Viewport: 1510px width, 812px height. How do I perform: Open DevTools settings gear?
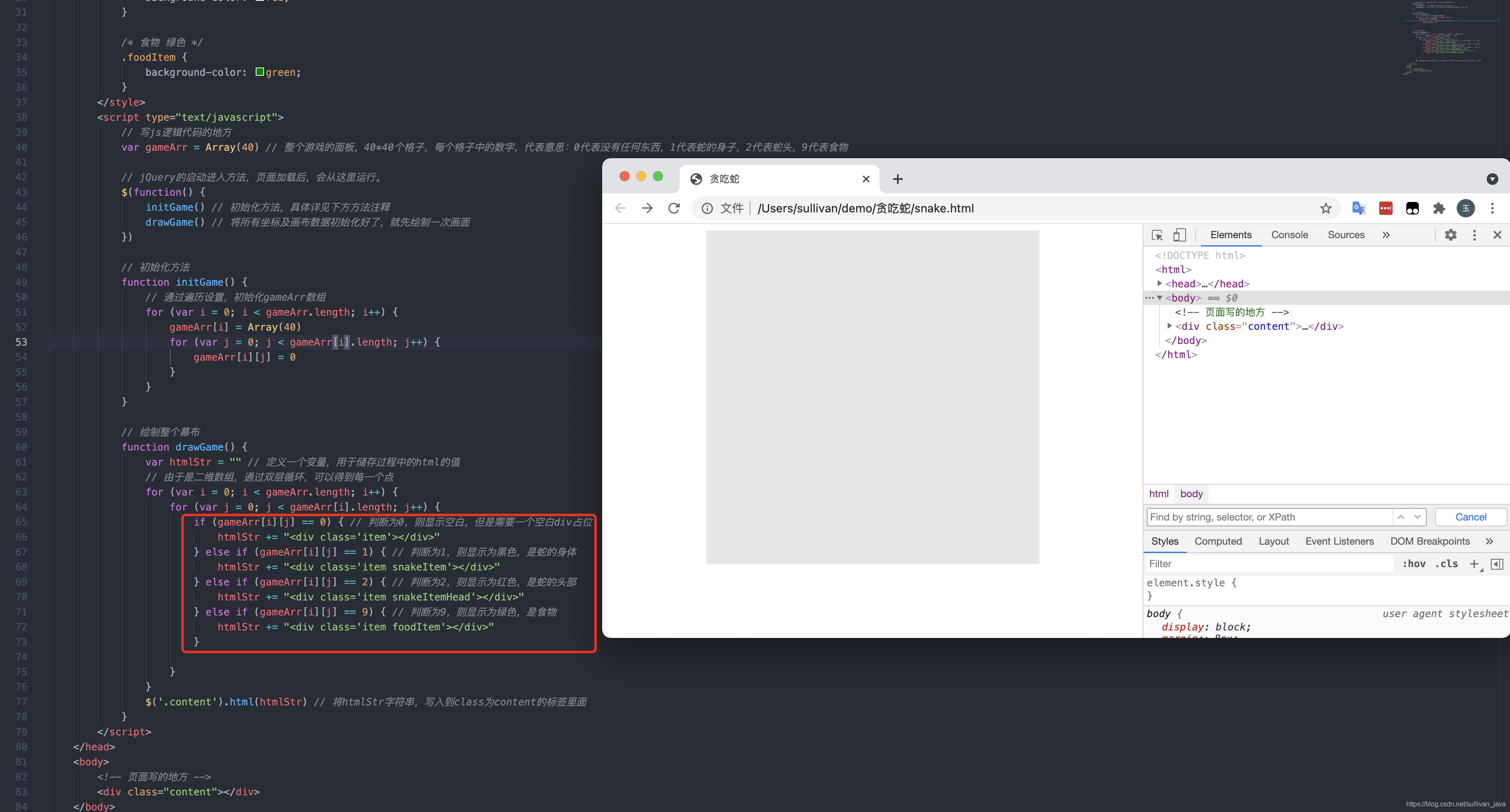pyautogui.click(x=1451, y=235)
